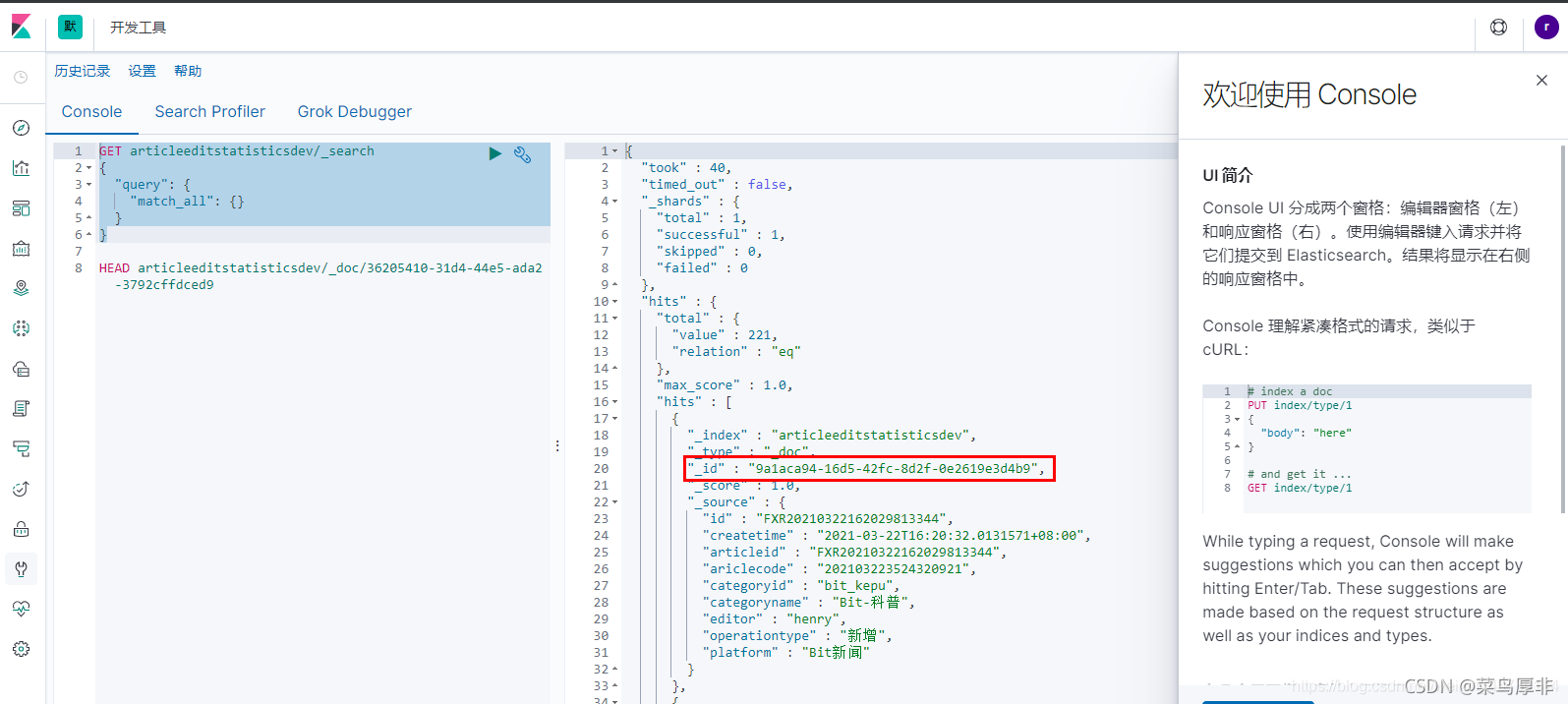Click the HEAD _doc request line

[320, 276]
